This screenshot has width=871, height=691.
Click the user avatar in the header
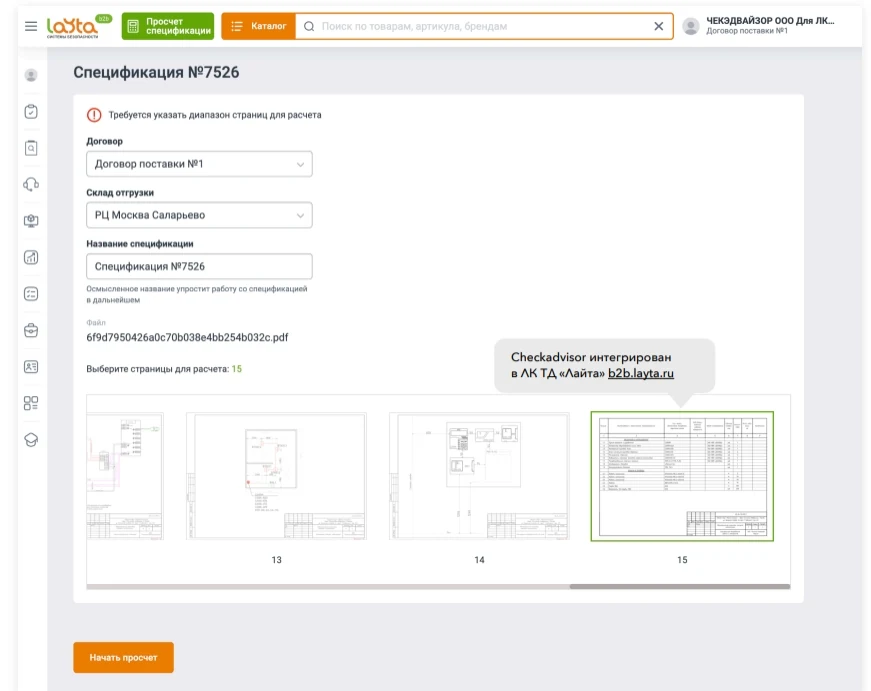[x=690, y=26]
